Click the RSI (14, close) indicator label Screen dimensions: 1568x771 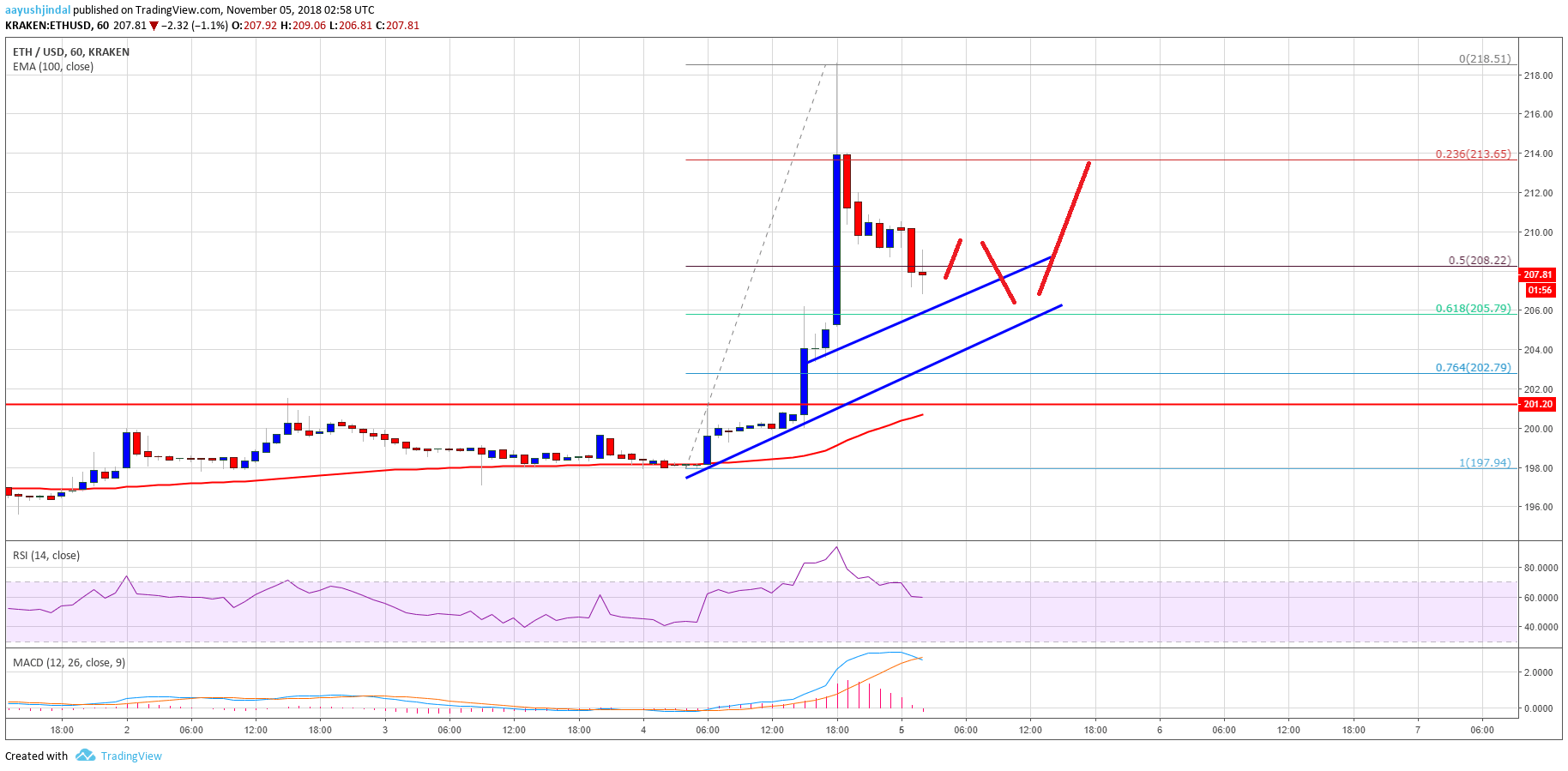tap(46, 555)
